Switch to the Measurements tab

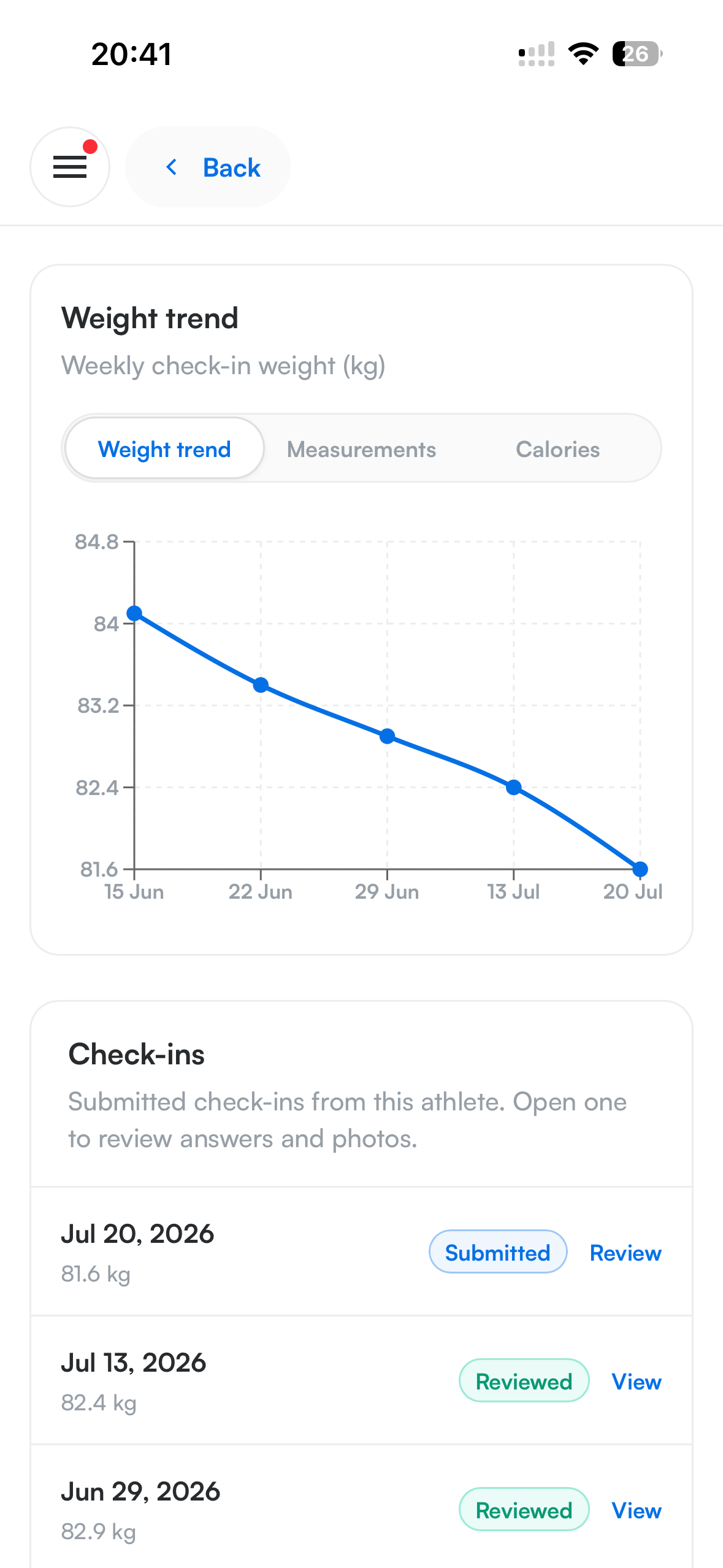[361, 449]
